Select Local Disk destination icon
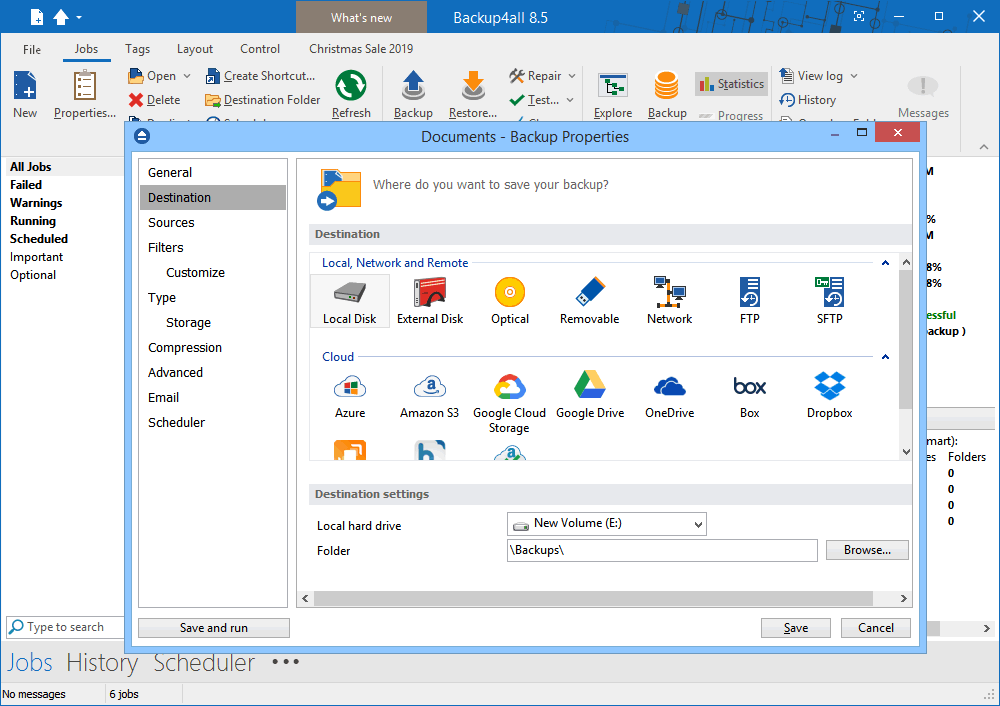This screenshot has width=1000, height=706. (349, 301)
